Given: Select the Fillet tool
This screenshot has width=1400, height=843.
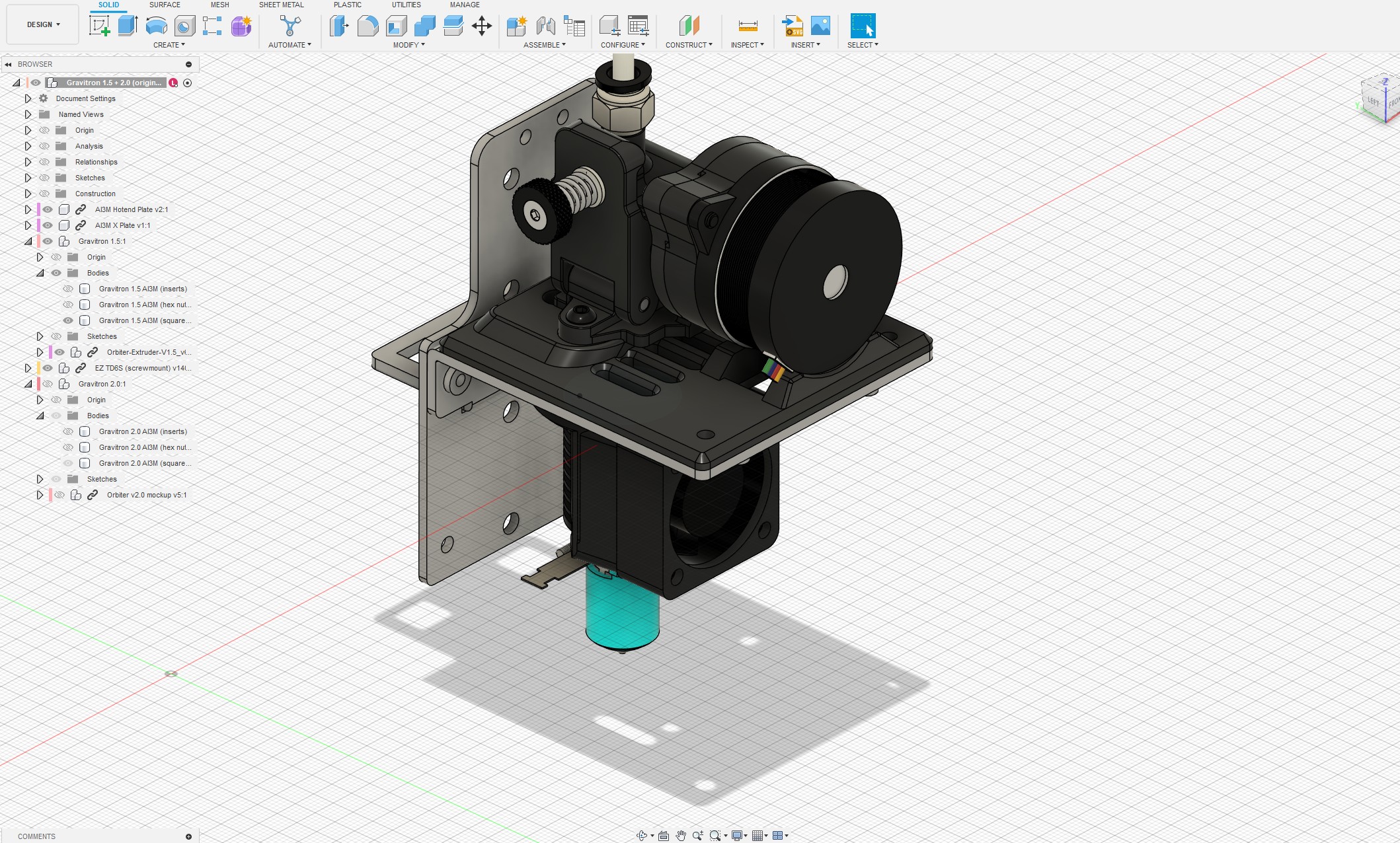Looking at the screenshot, I should point(368,26).
